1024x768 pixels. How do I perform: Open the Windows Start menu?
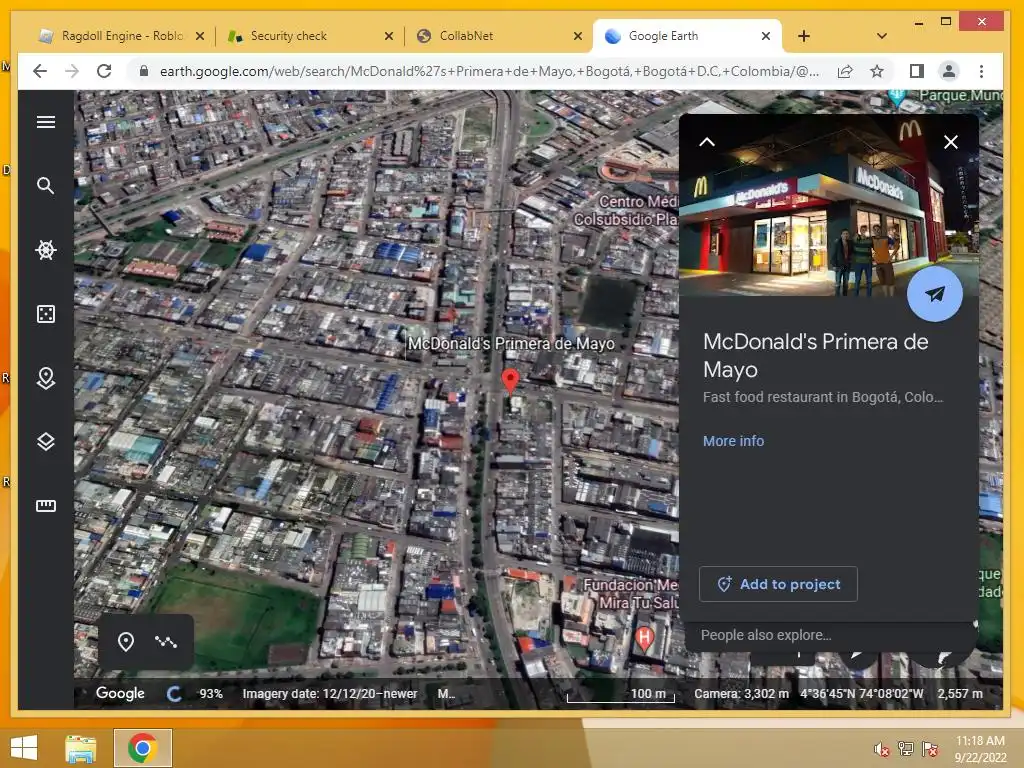point(24,748)
